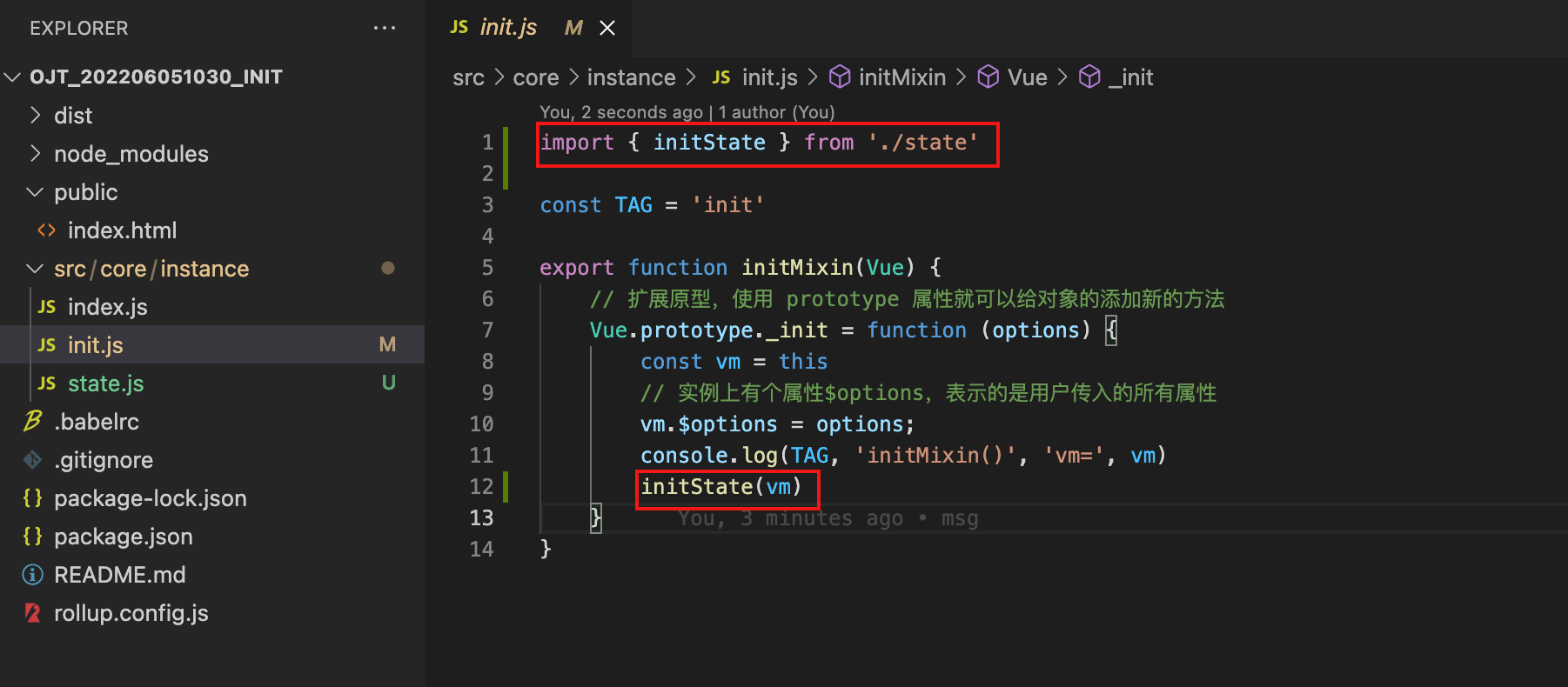Open index.js file in explorer

coord(212,306)
